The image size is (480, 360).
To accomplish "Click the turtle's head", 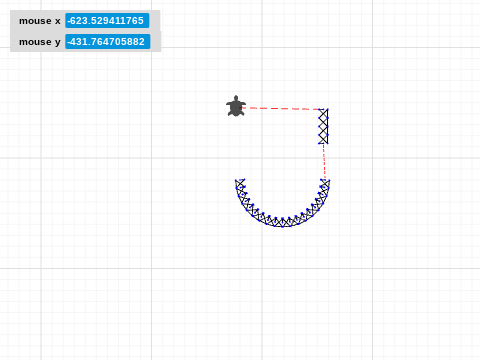I will (236, 98).
